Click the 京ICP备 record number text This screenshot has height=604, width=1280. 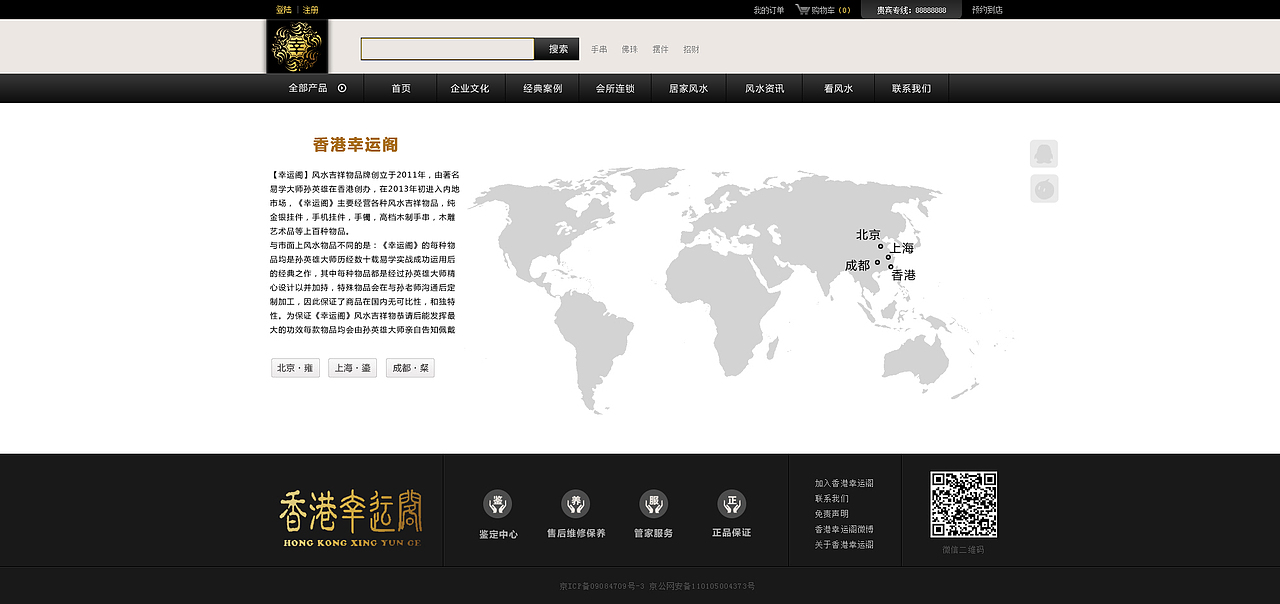(602, 586)
